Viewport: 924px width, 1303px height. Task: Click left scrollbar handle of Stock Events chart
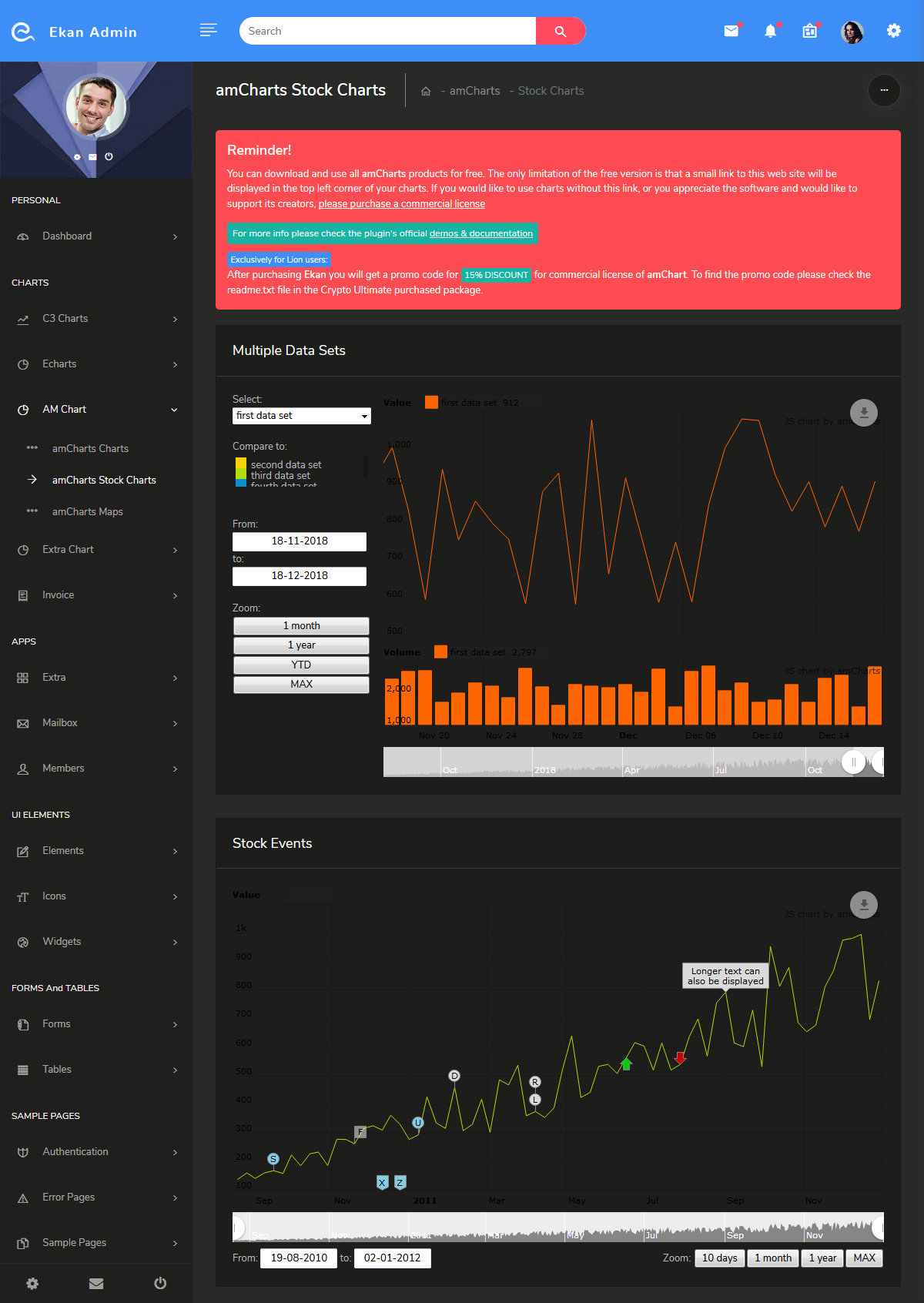pyautogui.click(x=238, y=1228)
